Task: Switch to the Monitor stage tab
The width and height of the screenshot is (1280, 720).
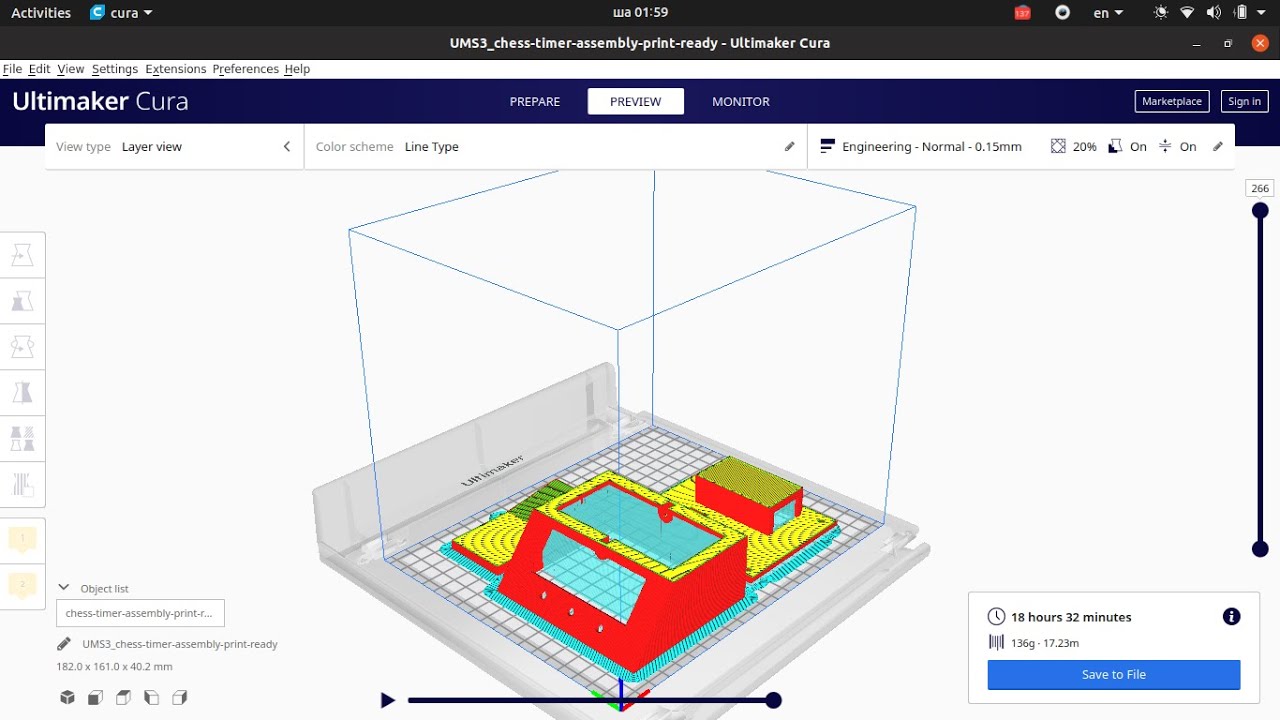Action: pyautogui.click(x=741, y=101)
